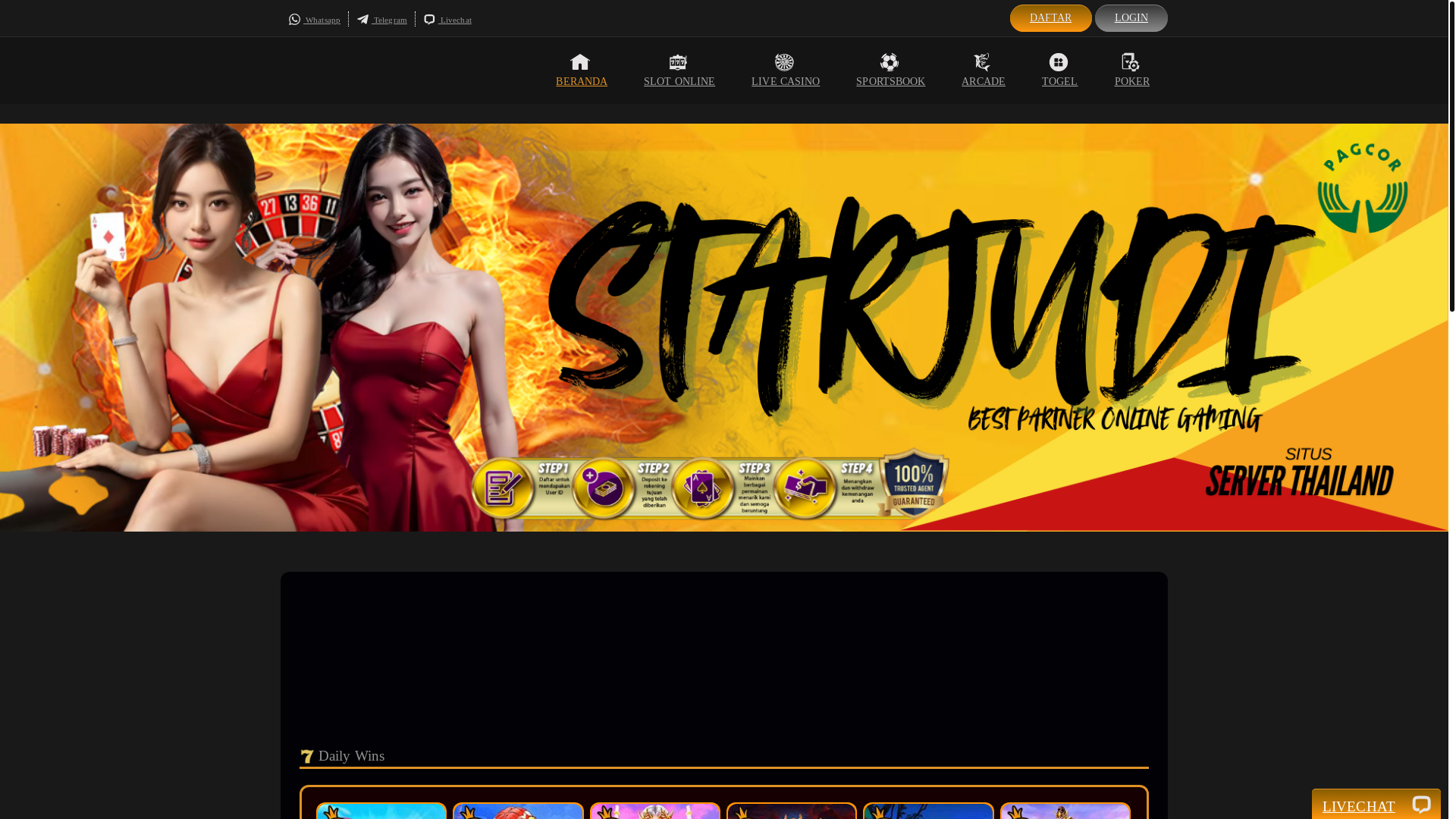Click the Live Casino chip icon
The height and width of the screenshot is (819, 1456).
click(x=784, y=62)
